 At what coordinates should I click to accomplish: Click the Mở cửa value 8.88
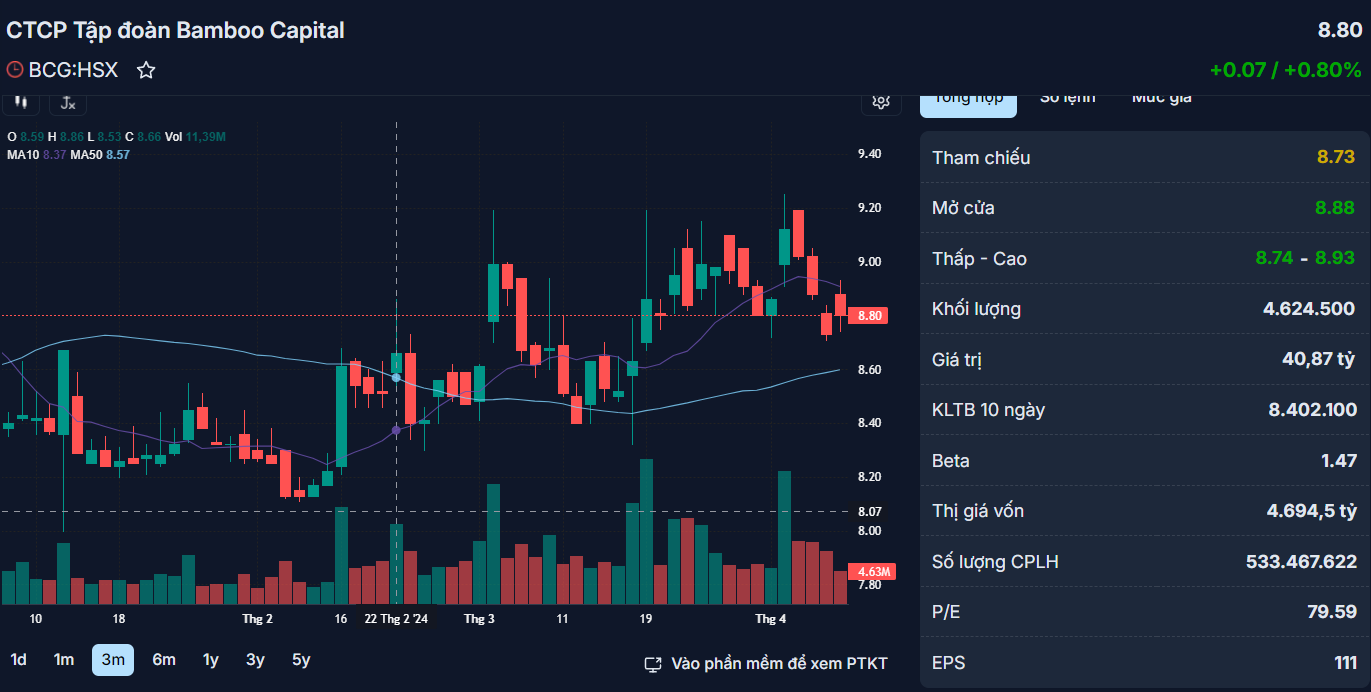[1336, 208]
